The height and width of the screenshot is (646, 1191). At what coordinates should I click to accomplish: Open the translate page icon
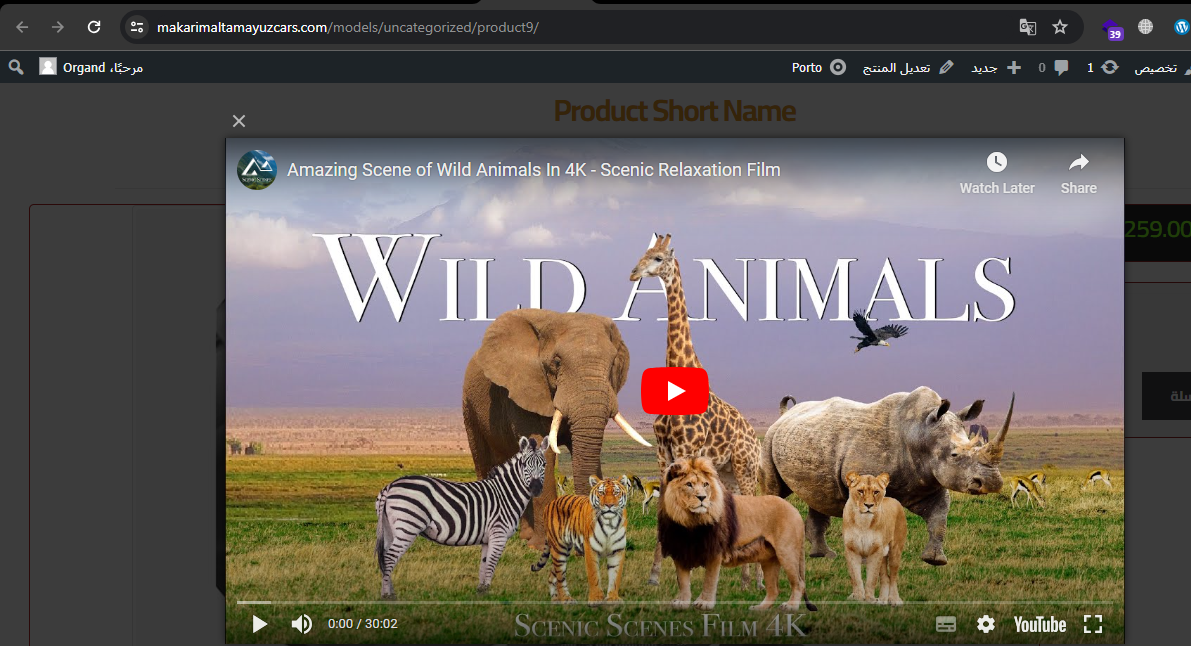click(x=1028, y=27)
